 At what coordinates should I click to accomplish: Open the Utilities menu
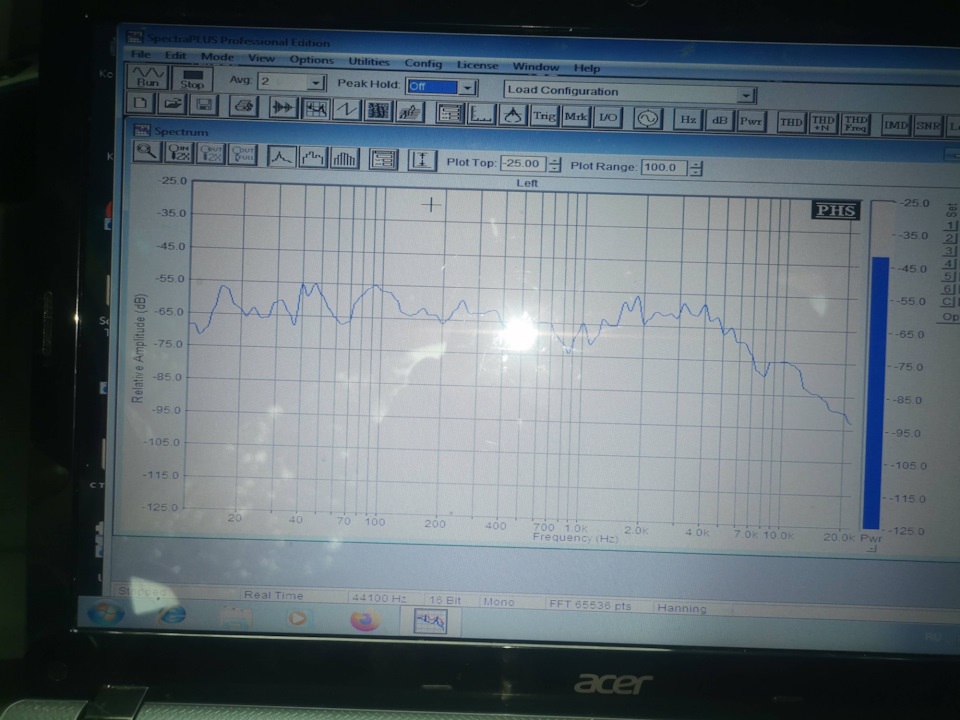(369, 62)
